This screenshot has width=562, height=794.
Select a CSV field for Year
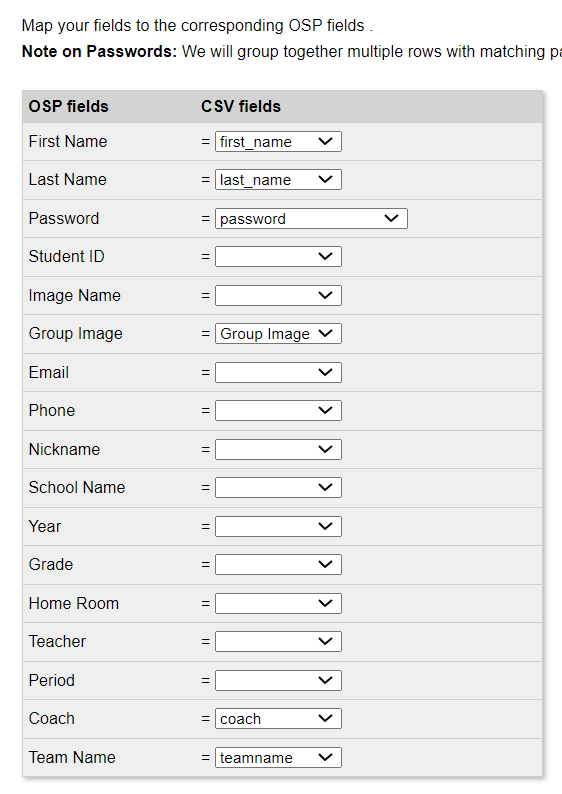(278, 526)
